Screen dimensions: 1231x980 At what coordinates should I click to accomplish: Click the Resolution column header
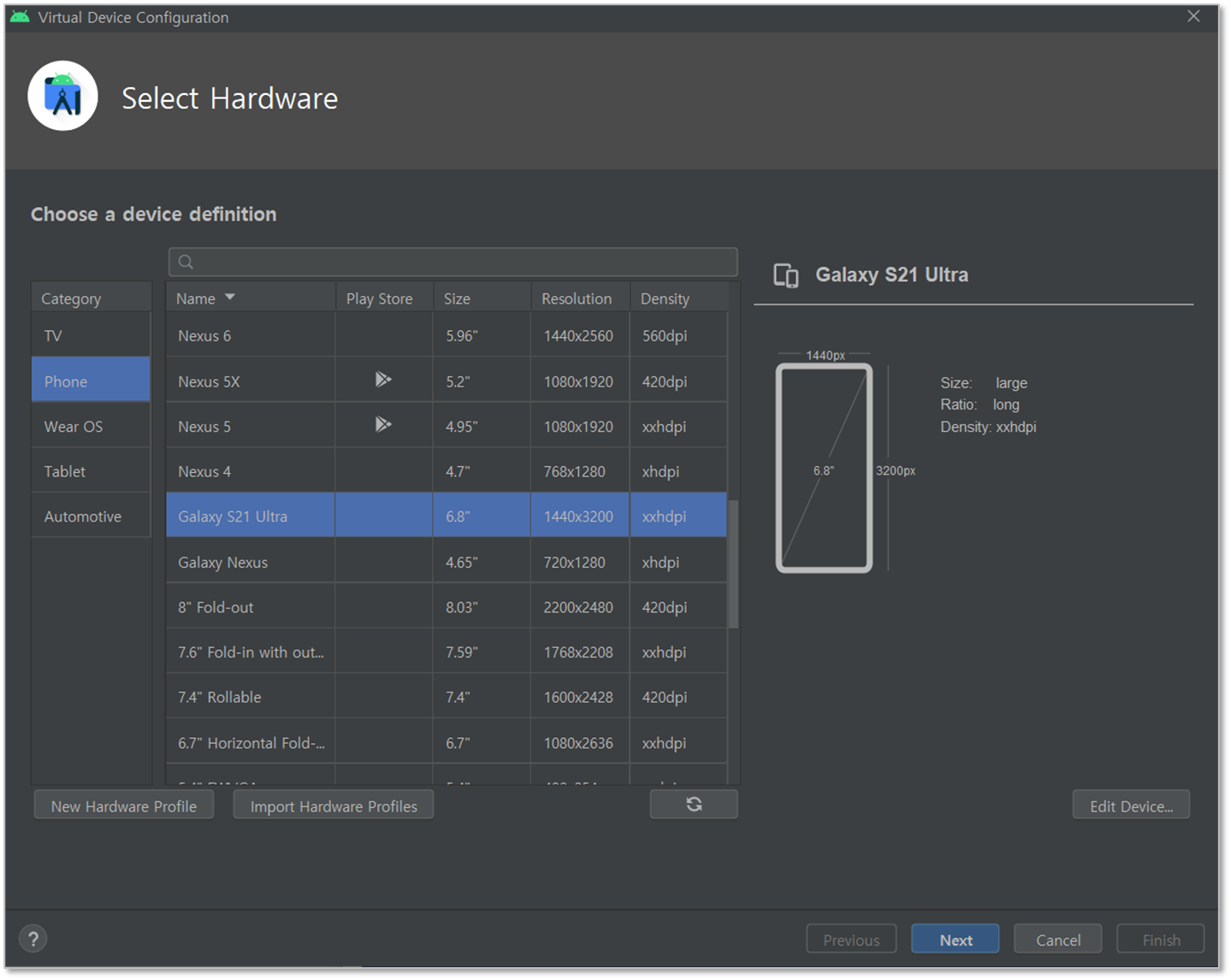(581, 298)
